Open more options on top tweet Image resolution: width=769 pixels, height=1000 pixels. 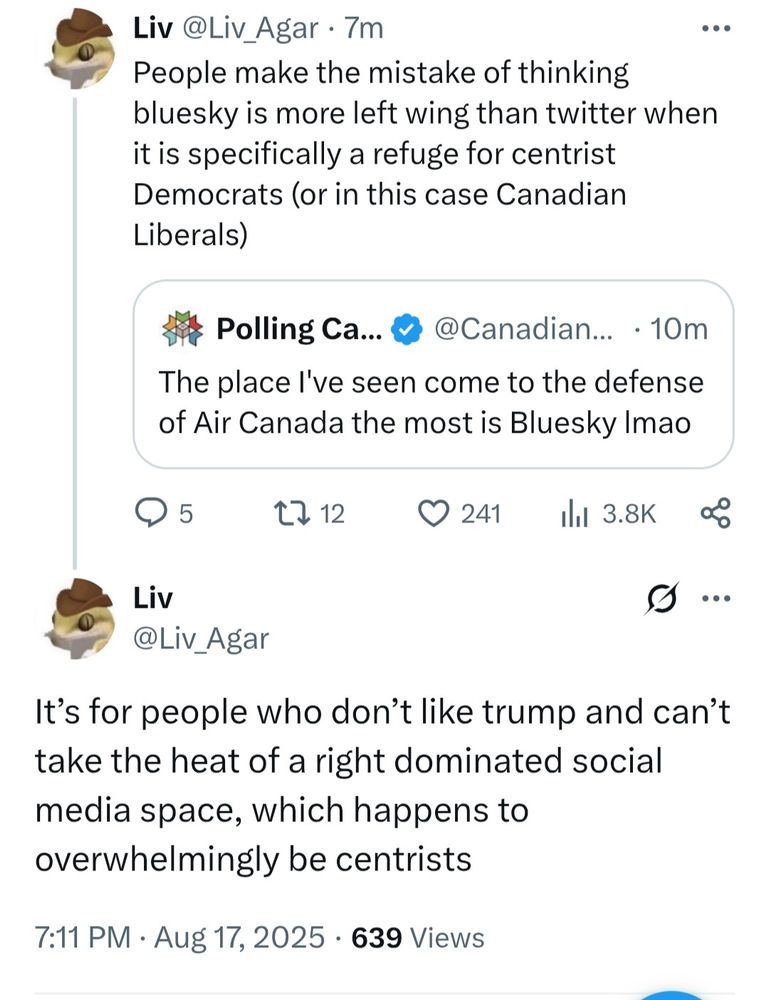[x=716, y=29]
